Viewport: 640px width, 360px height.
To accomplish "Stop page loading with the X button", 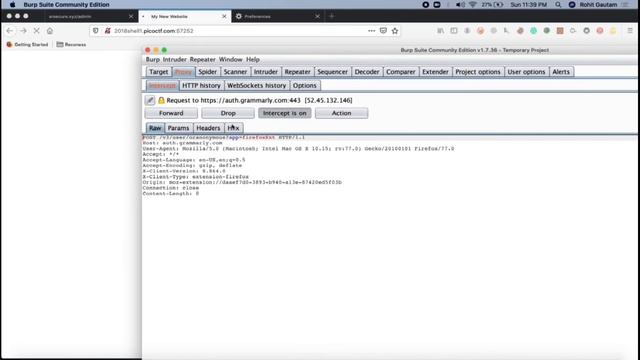I will (x=36, y=31).
